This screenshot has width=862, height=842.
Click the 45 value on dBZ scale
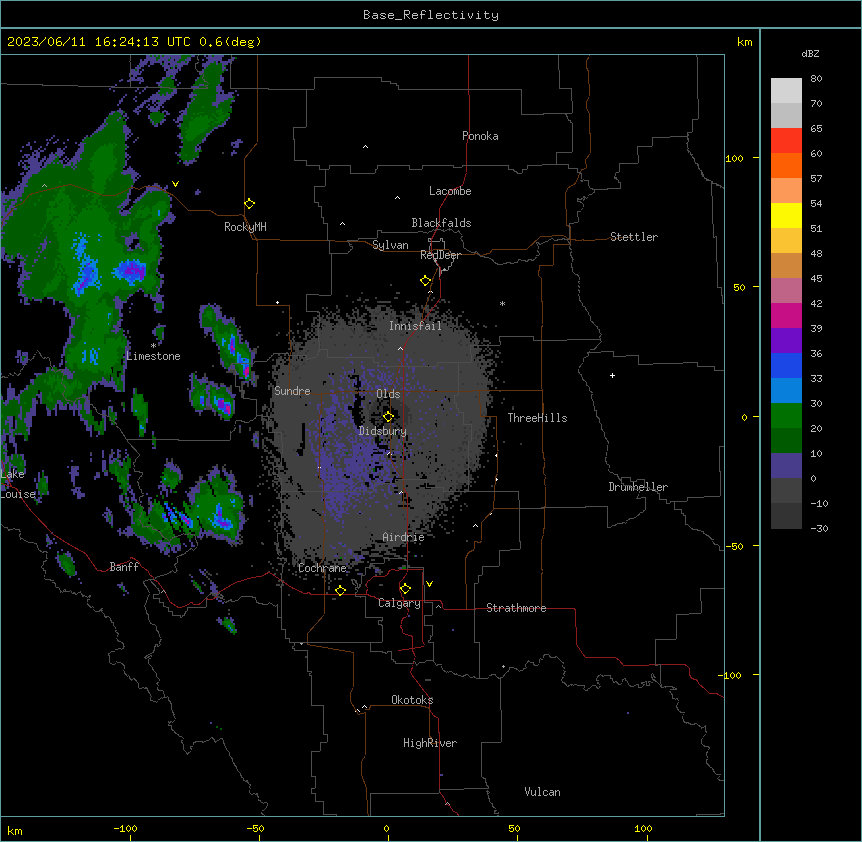[816, 278]
